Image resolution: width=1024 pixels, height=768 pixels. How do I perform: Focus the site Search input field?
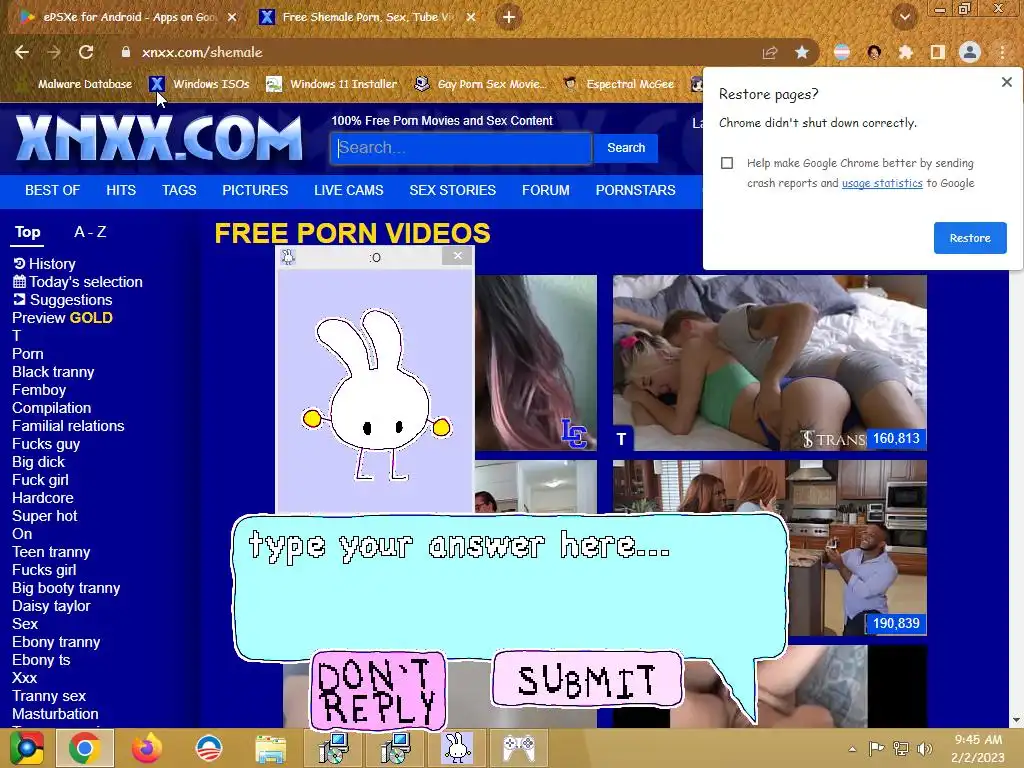click(461, 148)
